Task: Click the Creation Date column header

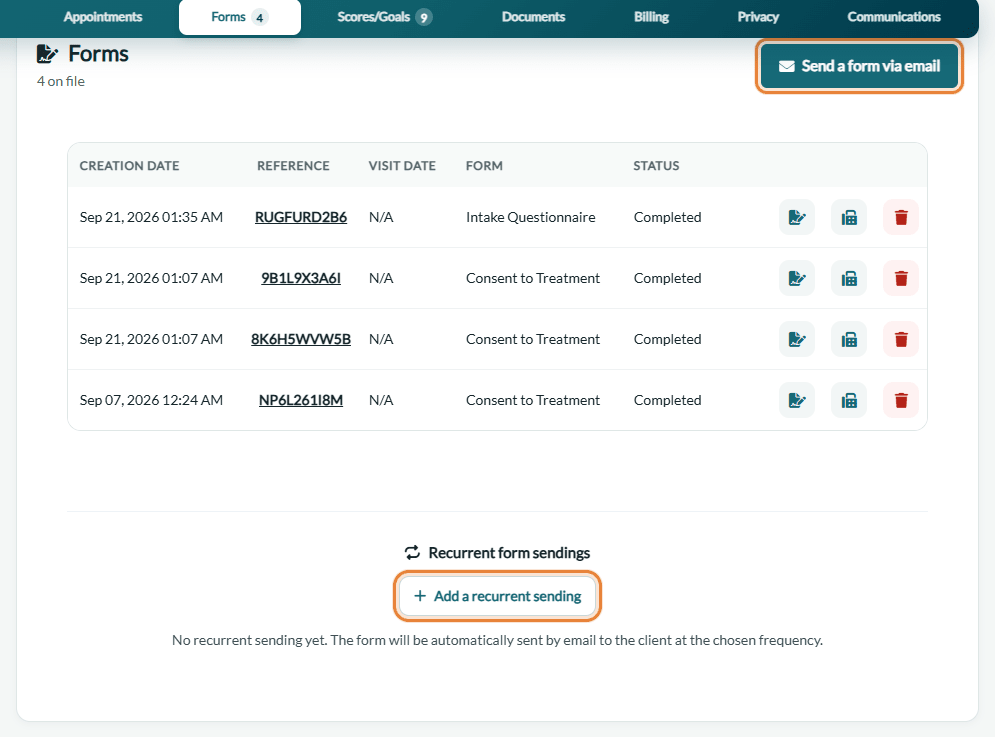Action: coord(129,166)
